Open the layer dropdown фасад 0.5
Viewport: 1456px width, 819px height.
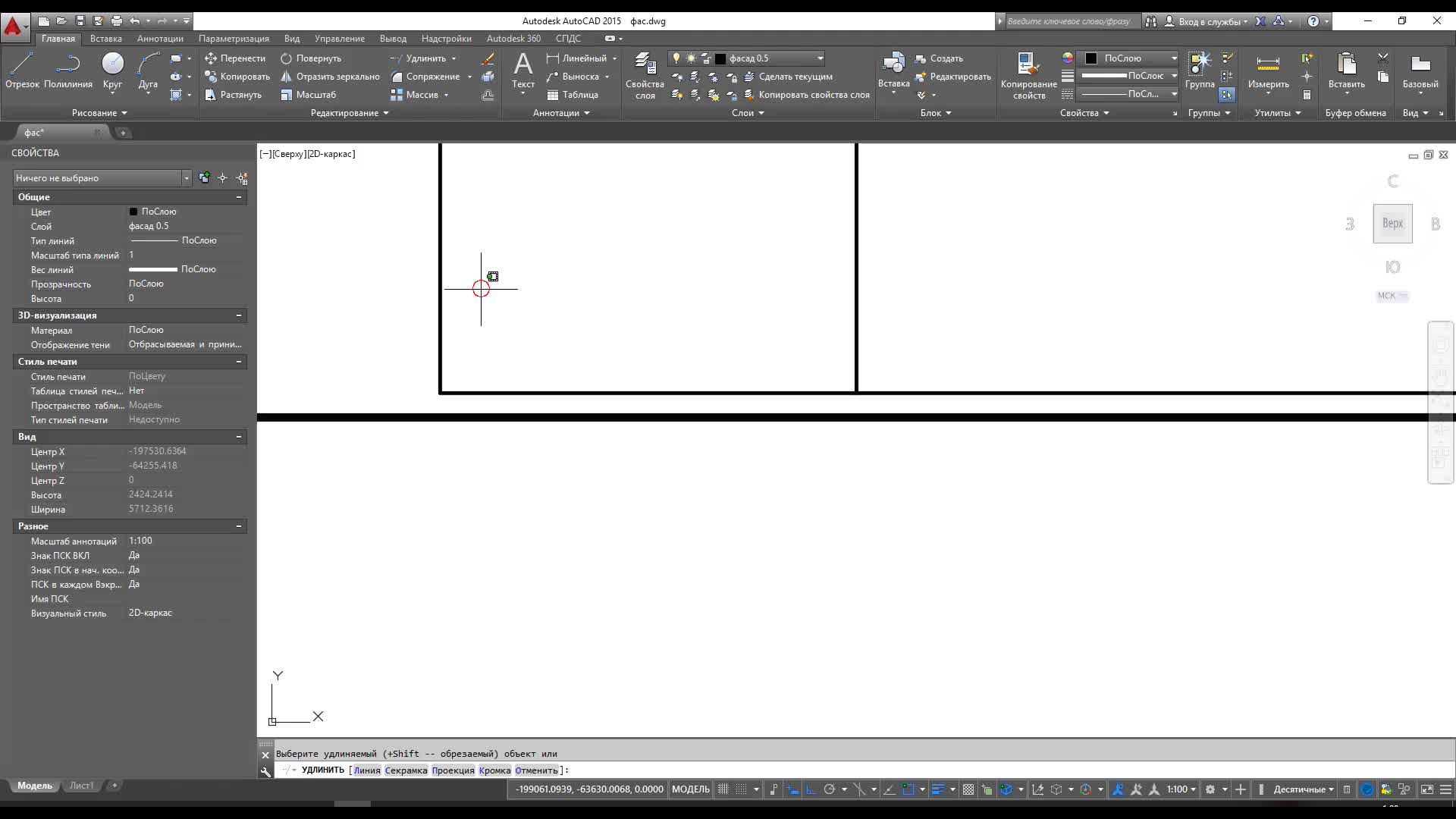pyautogui.click(x=747, y=58)
